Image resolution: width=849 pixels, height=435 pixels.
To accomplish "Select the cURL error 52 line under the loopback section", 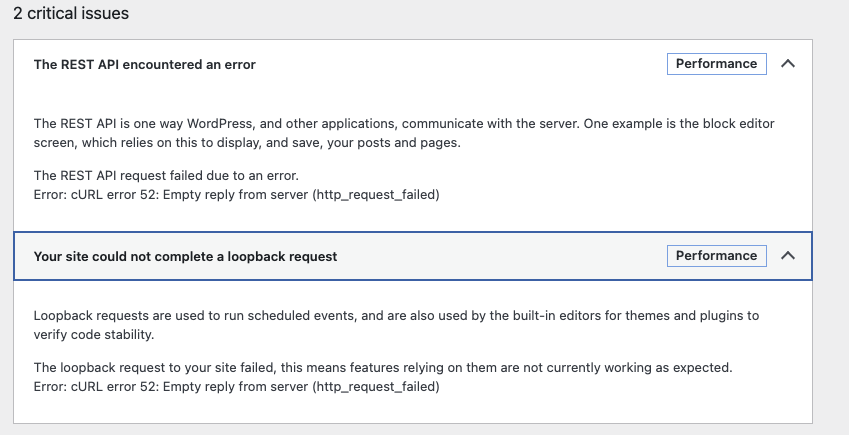I will pos(236,386).
